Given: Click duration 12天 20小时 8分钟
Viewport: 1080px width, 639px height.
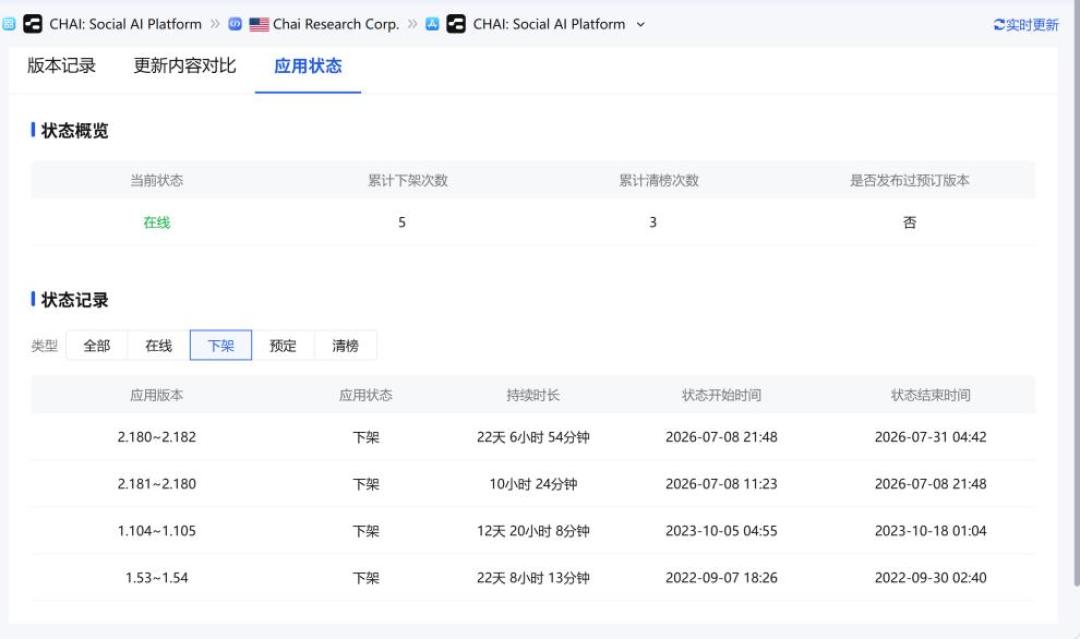Looking at the screenshot, I should pyautogui.click(x=533, y=531).
